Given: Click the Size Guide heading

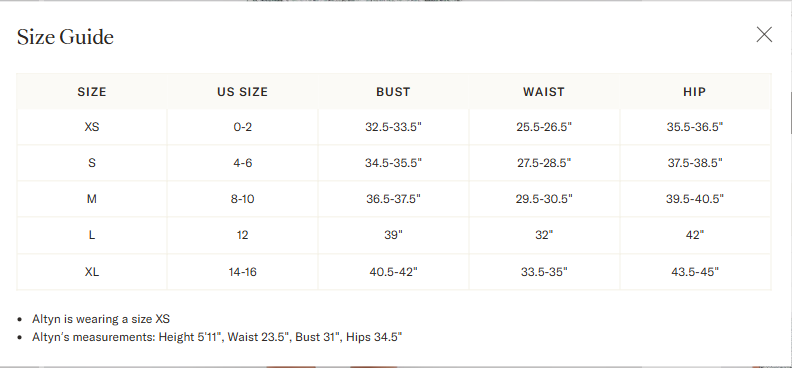Looking at the screenshot, I should (65, 37).
